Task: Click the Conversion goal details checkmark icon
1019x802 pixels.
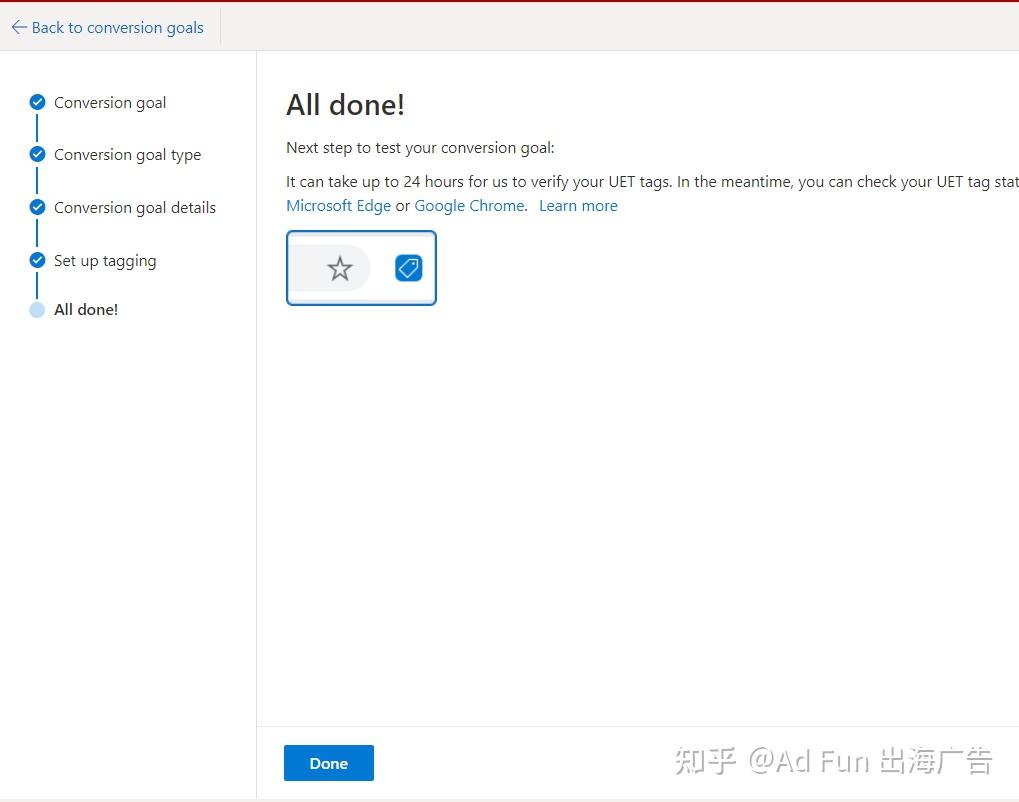Action: coord(38,207)
